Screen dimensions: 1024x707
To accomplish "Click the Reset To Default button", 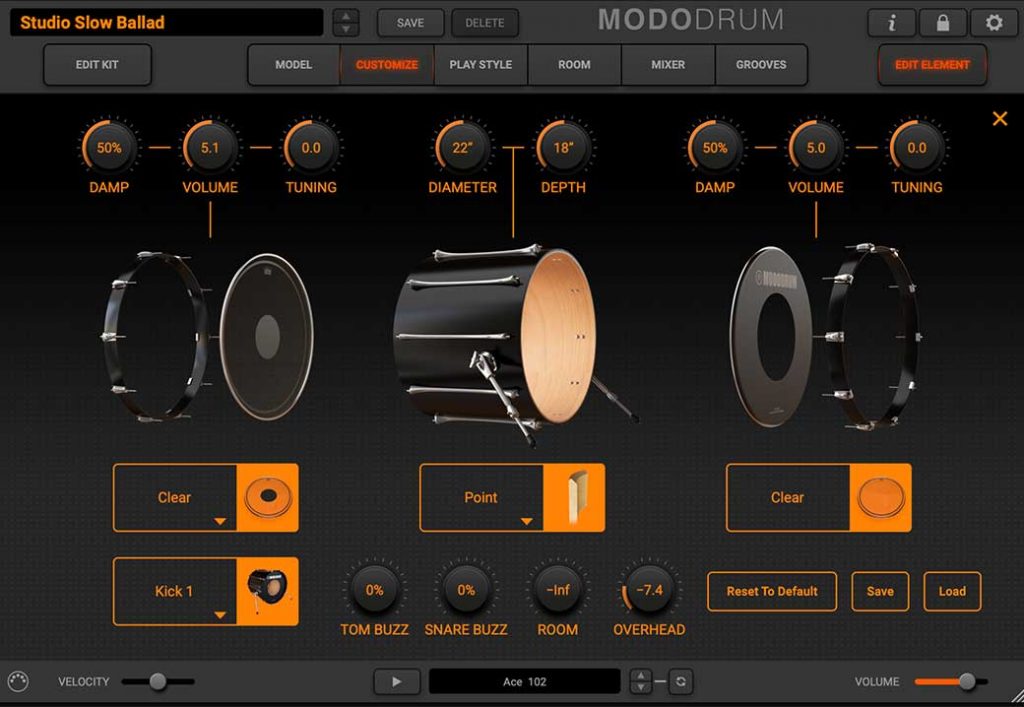I will (x=772, y=591).
